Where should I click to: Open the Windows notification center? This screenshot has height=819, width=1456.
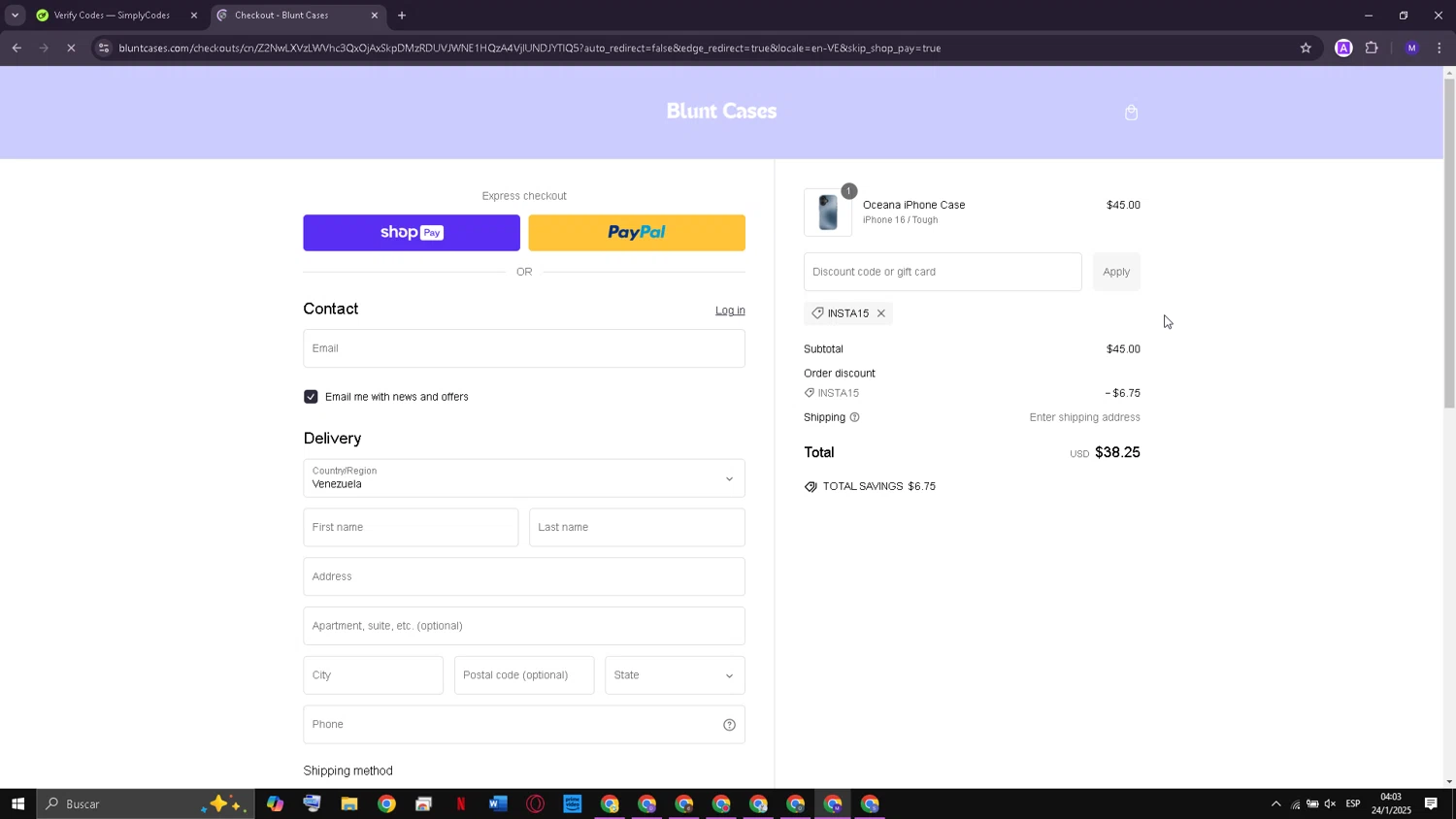click(x=1431, y=803)
